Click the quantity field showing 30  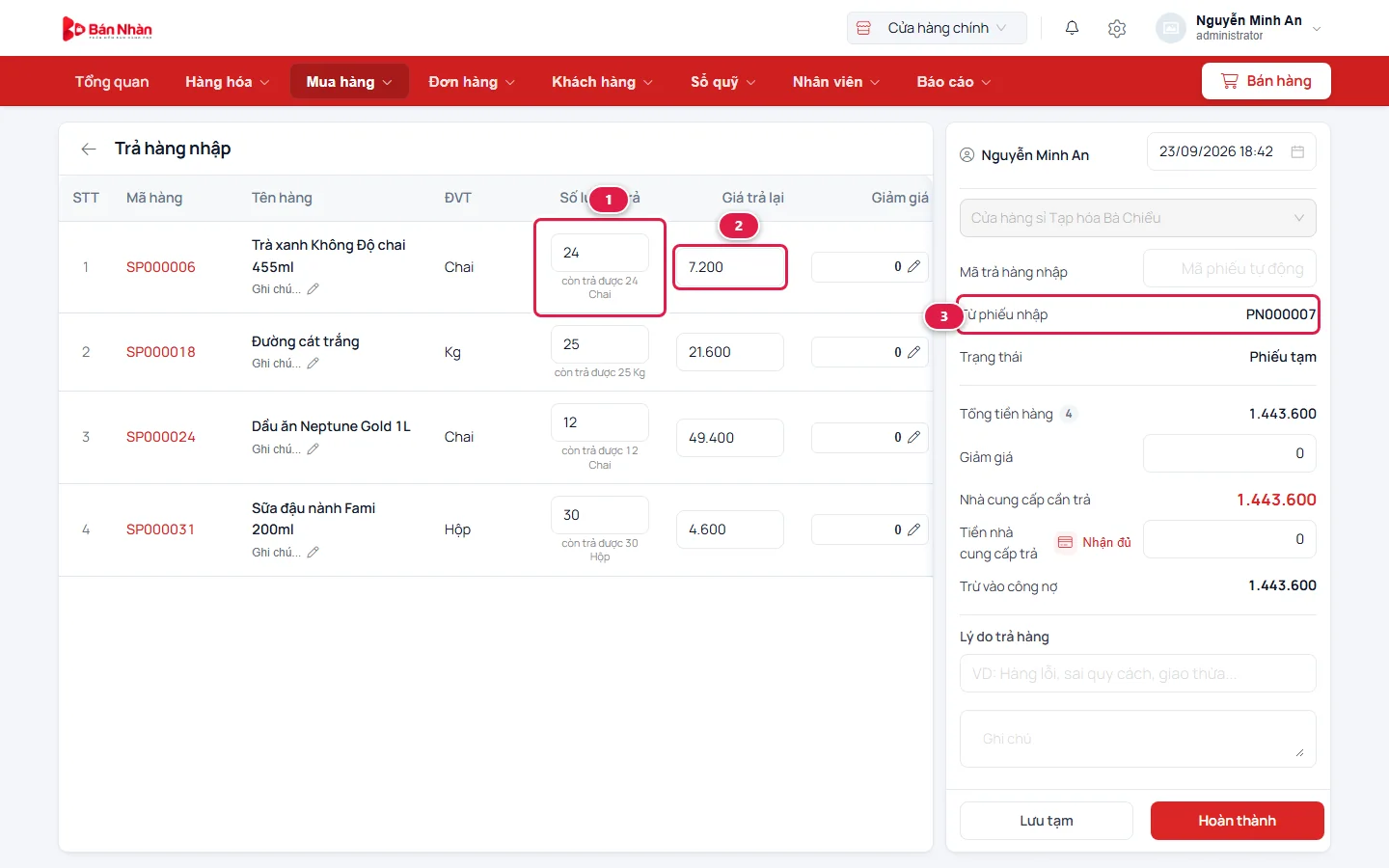pos(600,515)
